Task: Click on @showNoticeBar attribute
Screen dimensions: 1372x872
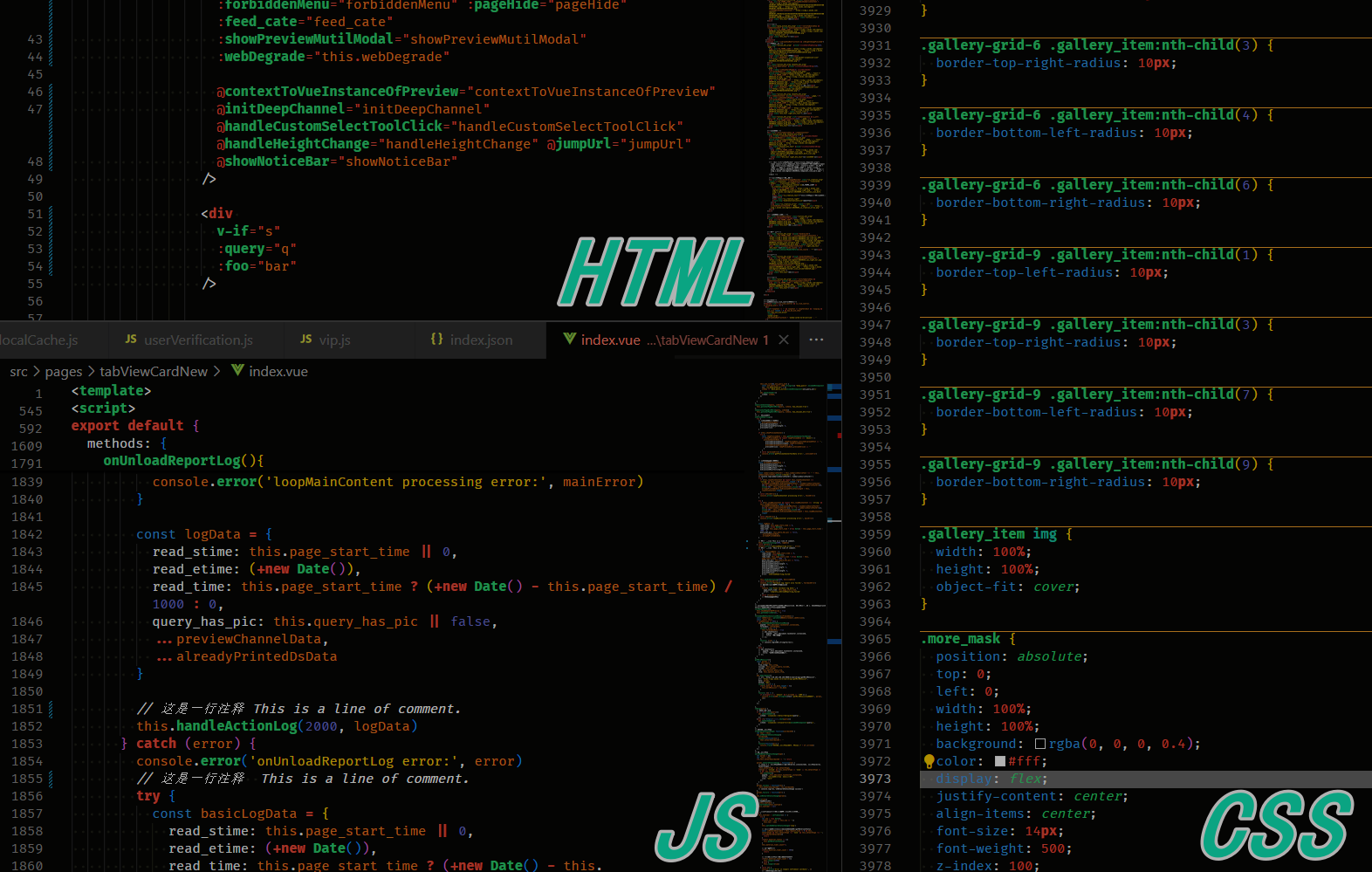Action: tap(337, 161)
